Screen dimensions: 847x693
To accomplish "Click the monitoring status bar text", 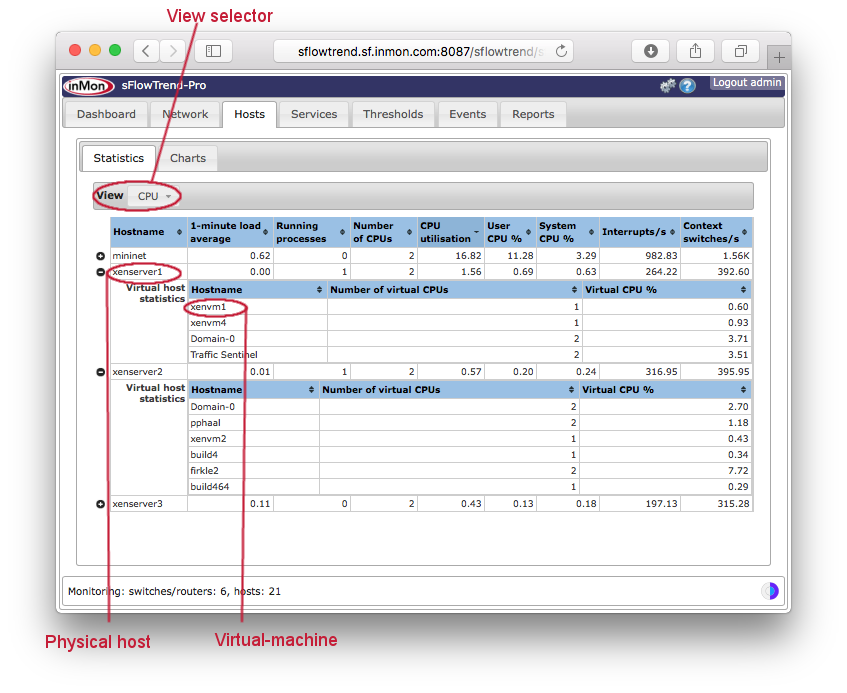I will (x=174, y=591).
